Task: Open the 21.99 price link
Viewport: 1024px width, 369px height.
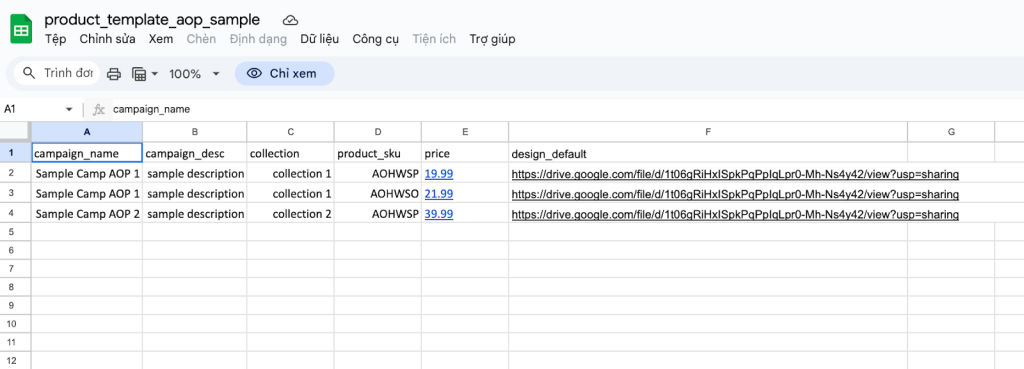Action: 439,194
